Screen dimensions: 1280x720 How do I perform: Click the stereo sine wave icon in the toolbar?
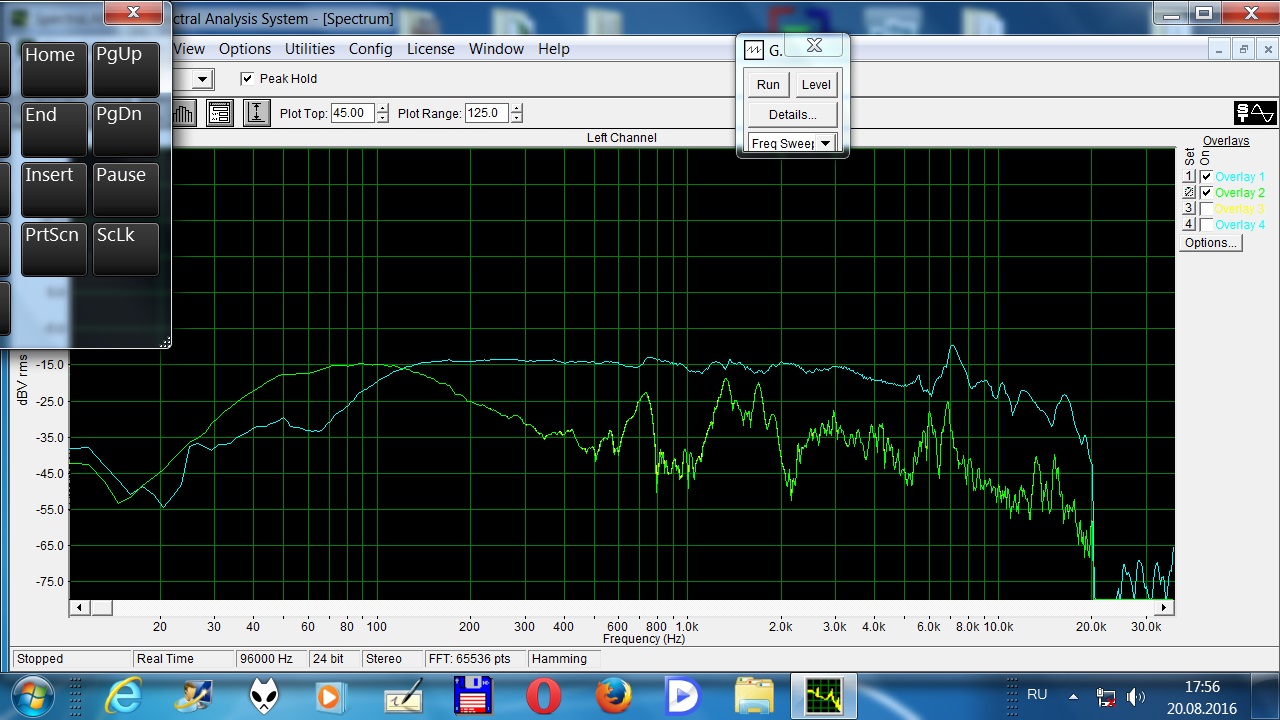click(x=1255, y=113)
